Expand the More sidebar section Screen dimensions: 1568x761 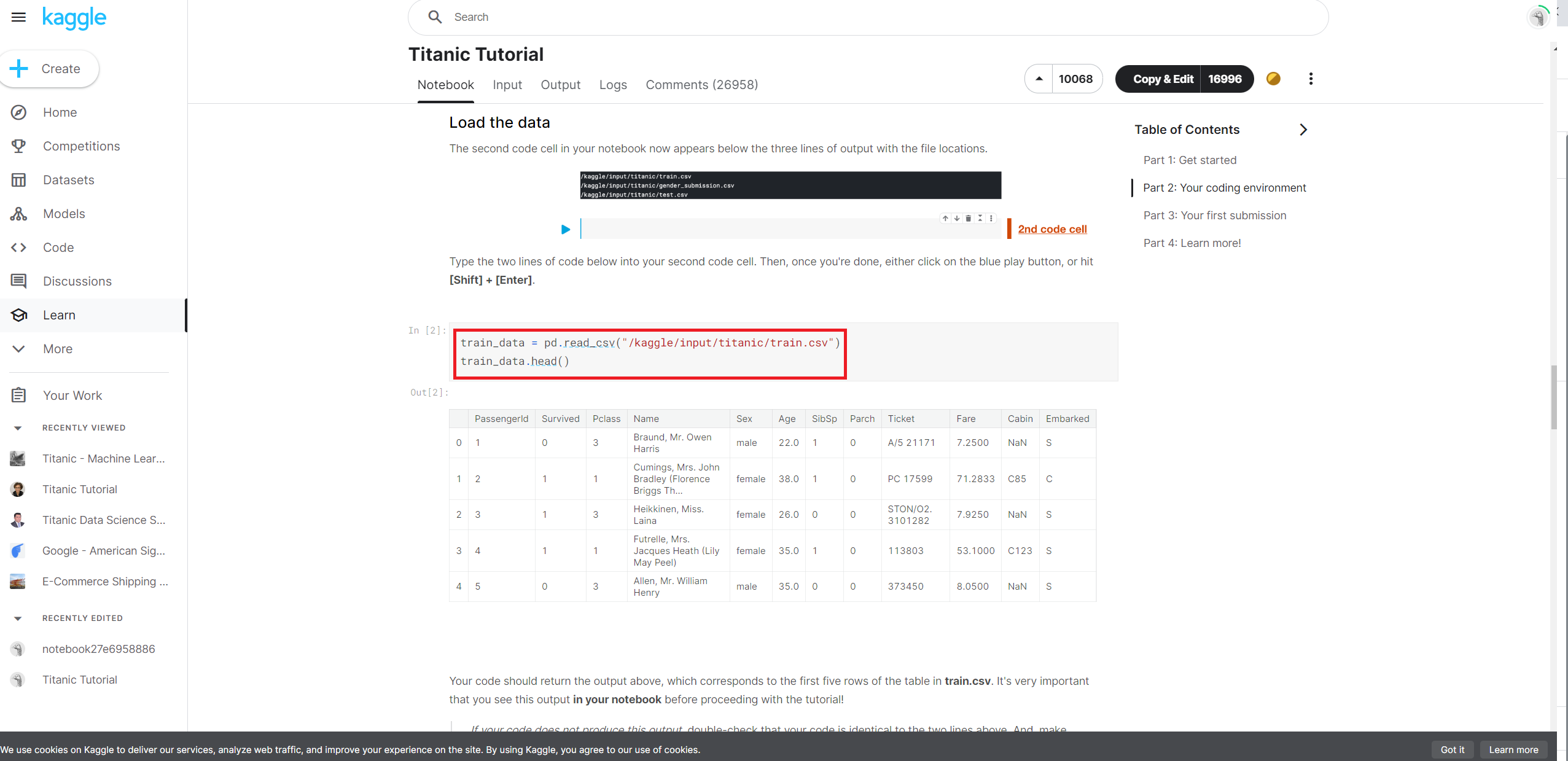click(x=18, y=349)
